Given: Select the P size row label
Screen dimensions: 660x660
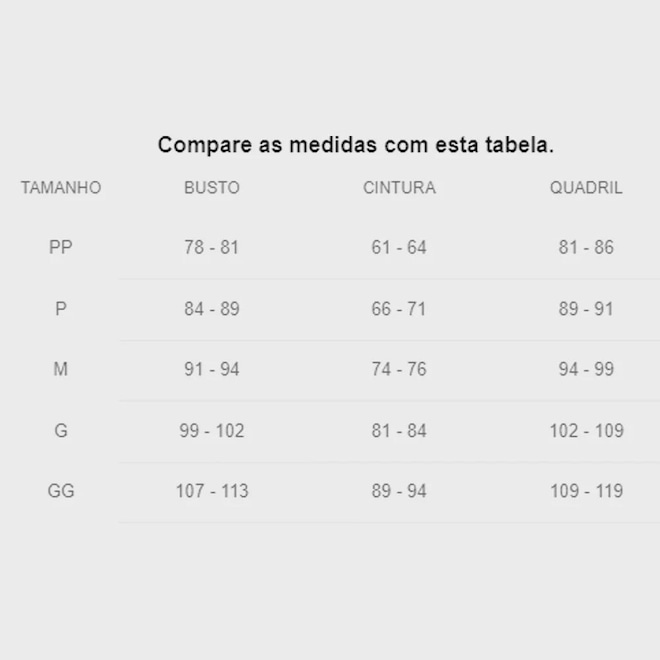Looking at the screenshot, I should pyautogui.click(x=61, y=309).
